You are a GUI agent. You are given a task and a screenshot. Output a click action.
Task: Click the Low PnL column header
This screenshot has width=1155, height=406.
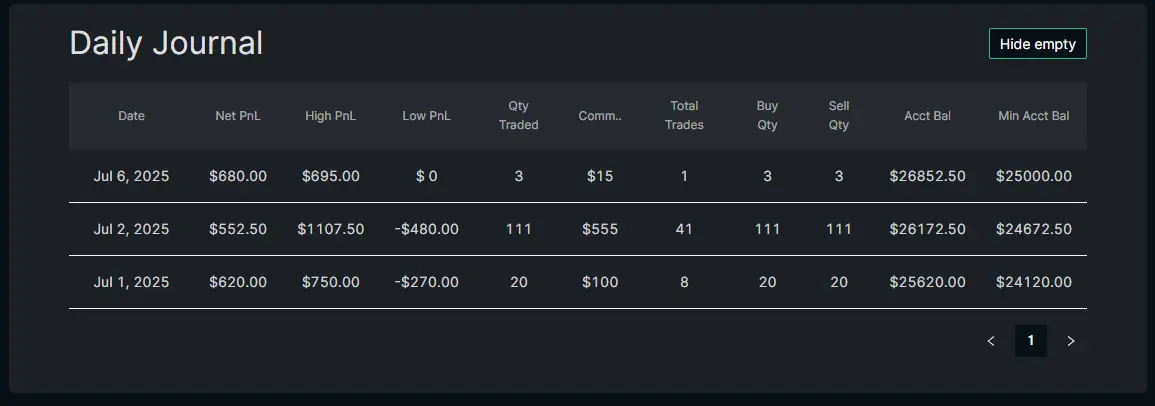click(x=426, y=116)
